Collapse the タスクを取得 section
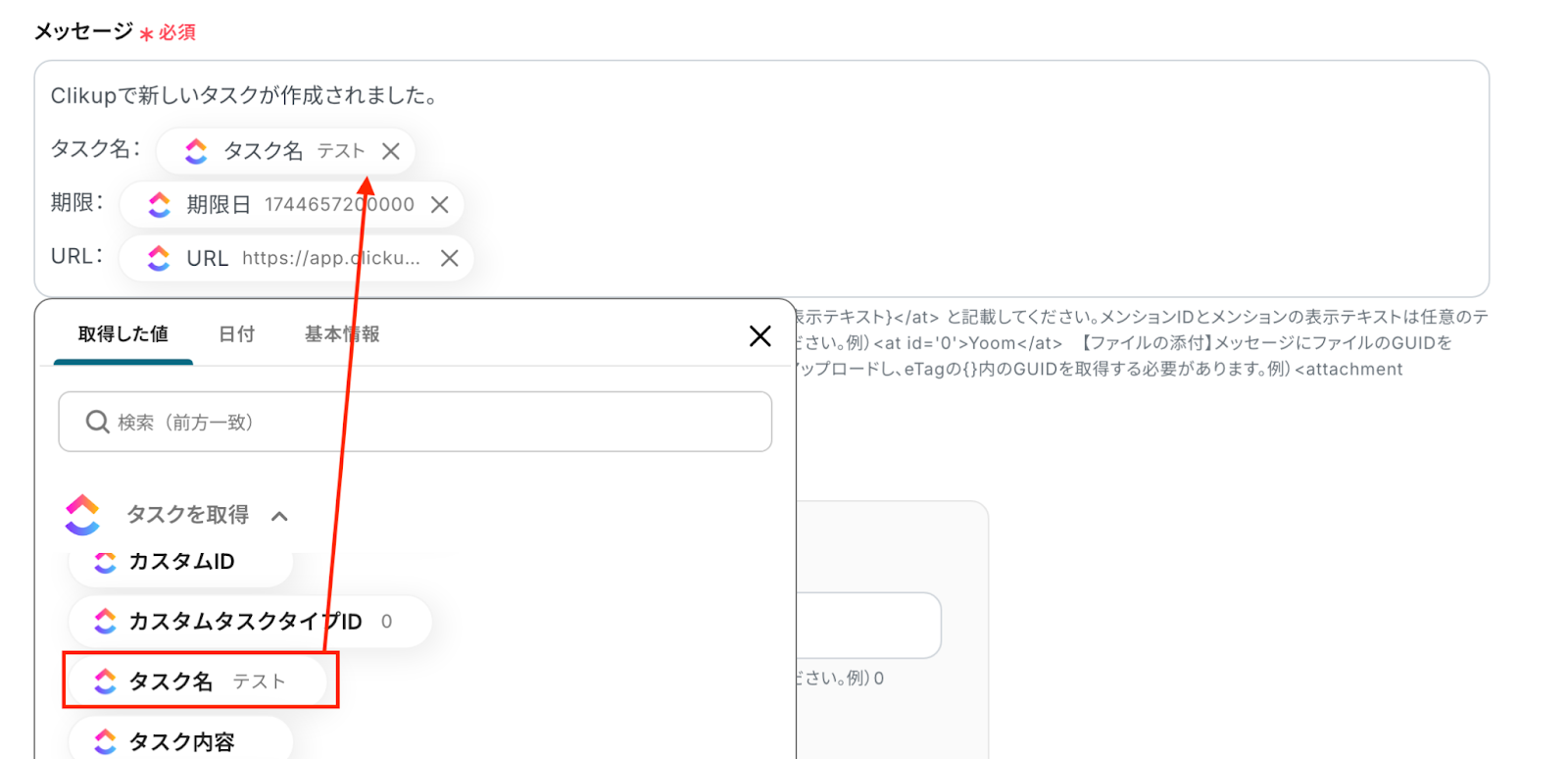 tap(279, 516)
